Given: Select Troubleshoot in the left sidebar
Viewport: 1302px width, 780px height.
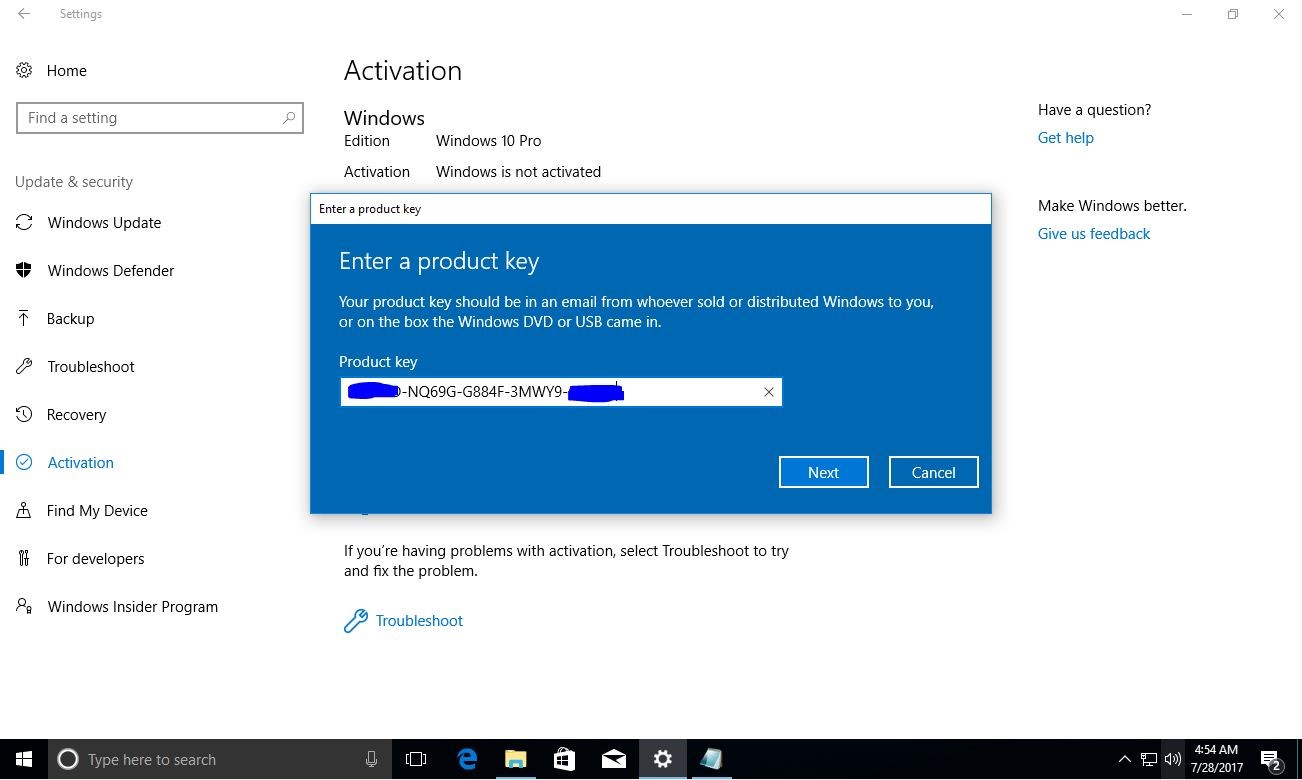Looking at the screenshot, I should point(90,367).
